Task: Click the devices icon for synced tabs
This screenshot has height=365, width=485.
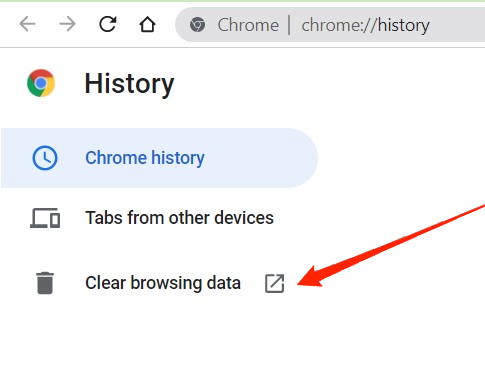Action: pos(45,218)
